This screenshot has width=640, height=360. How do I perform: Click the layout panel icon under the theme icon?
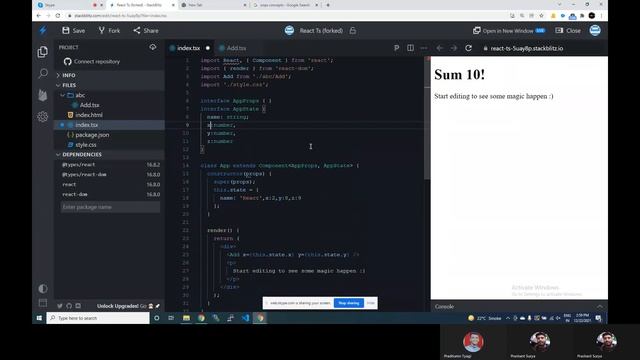42,303
